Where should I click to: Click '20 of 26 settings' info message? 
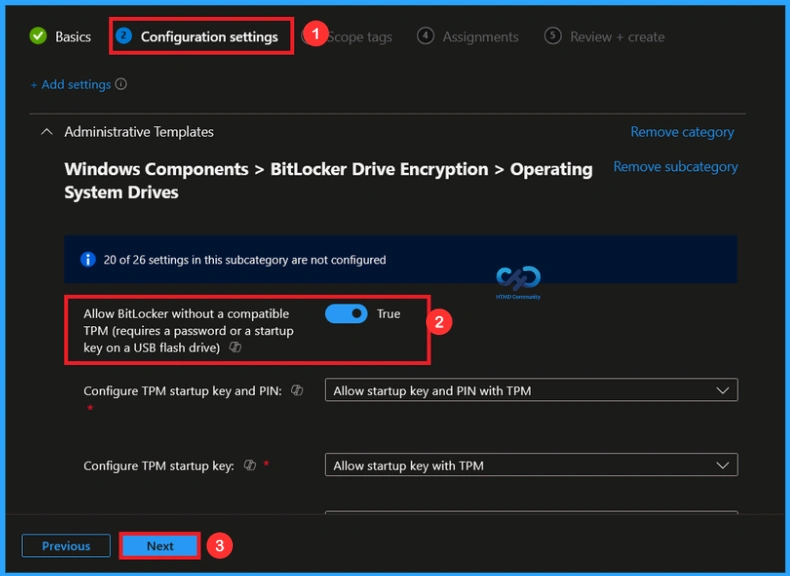coord(245,260)
